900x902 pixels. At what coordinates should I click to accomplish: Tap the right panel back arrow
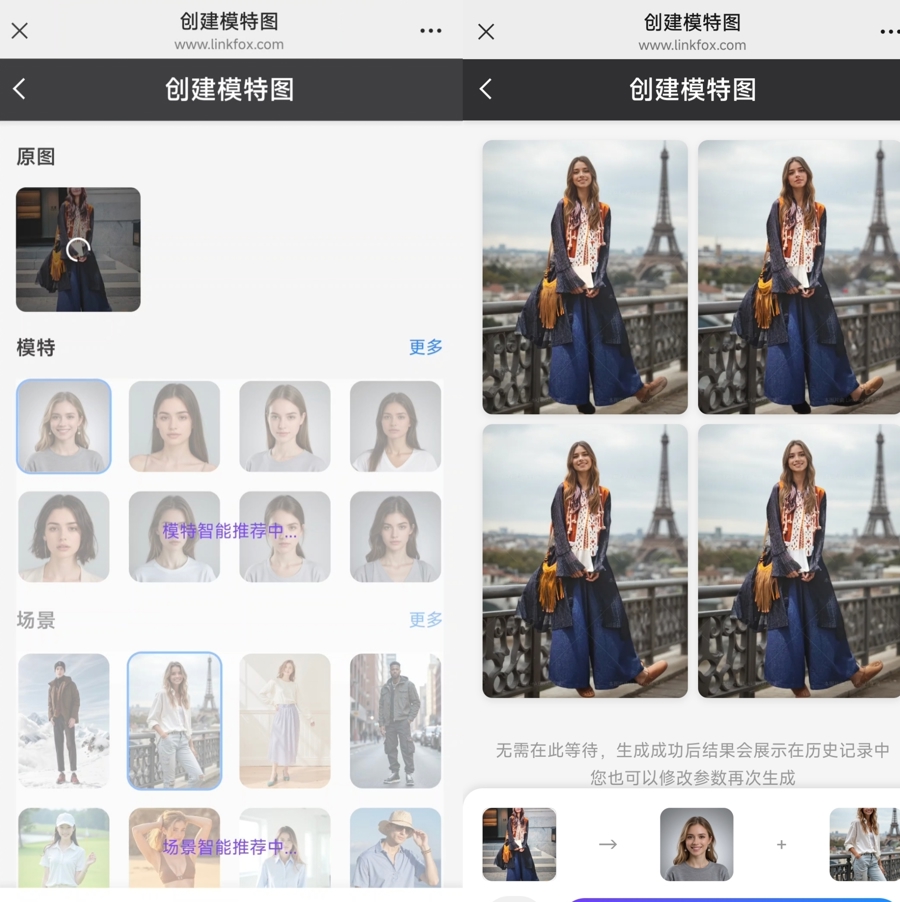click(x=486, y=89)
